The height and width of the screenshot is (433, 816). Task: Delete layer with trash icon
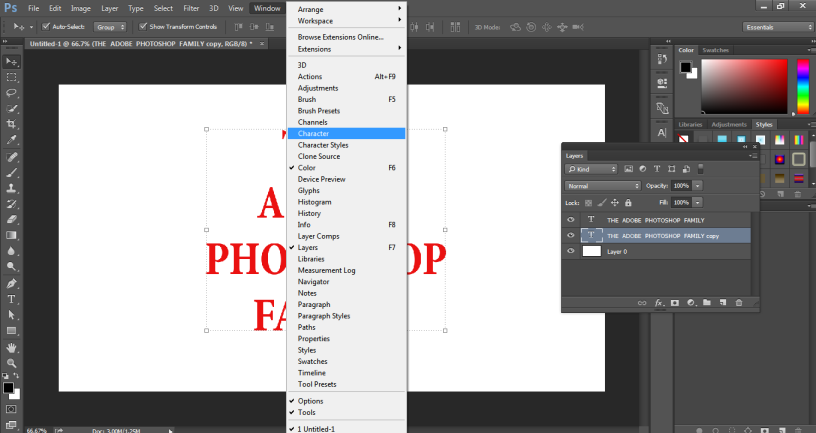pyautogui.click(x=739, y=303)
